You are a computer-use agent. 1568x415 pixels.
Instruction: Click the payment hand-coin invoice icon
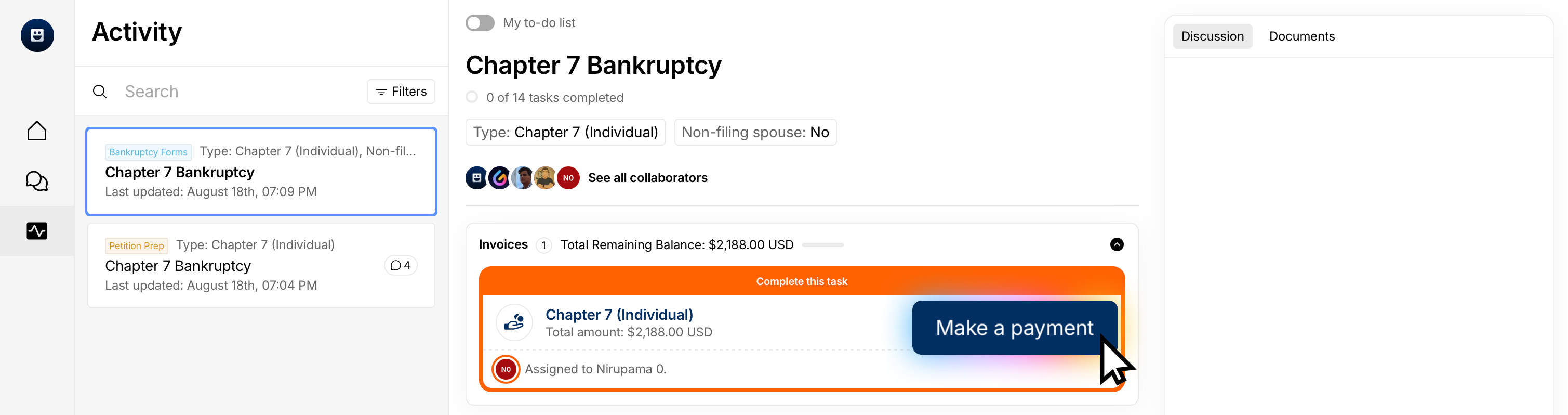point(514,322)
